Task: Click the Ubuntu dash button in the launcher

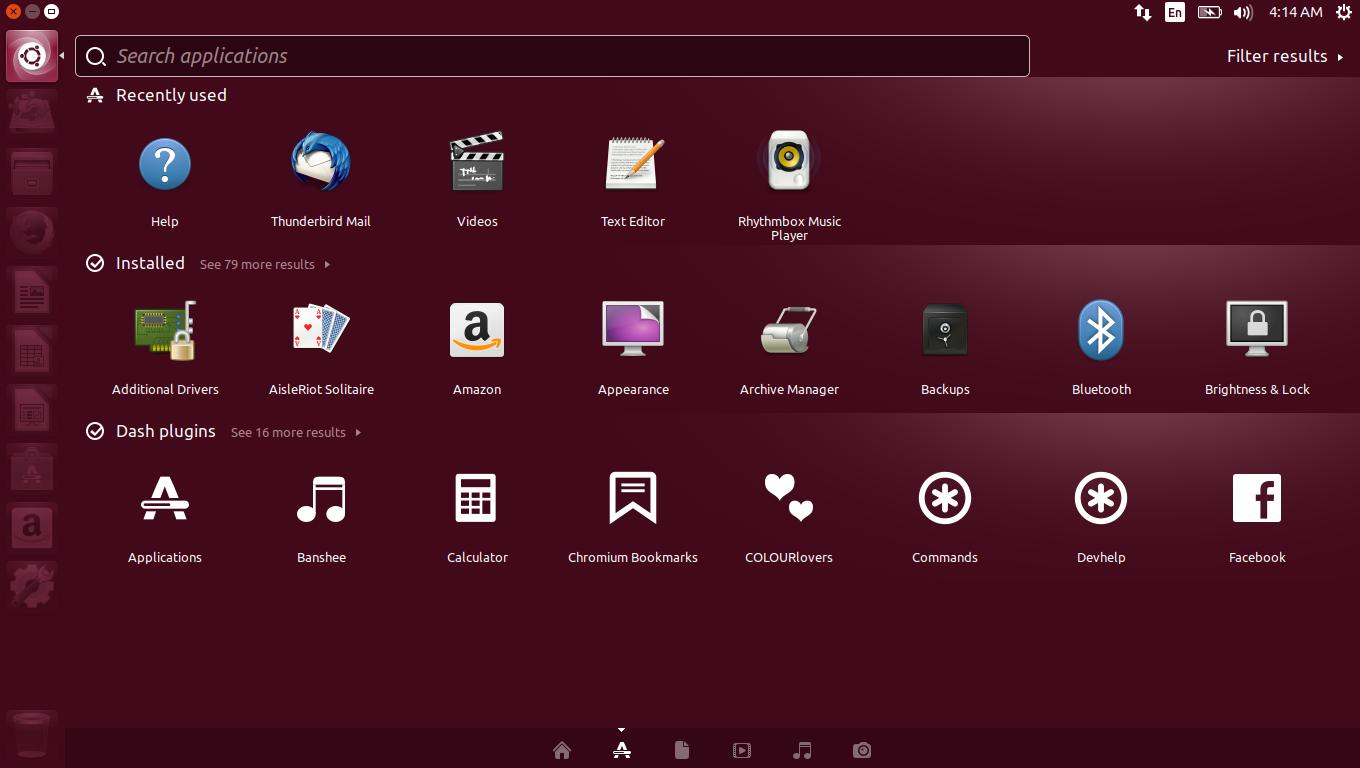Action: pos(32,56)
